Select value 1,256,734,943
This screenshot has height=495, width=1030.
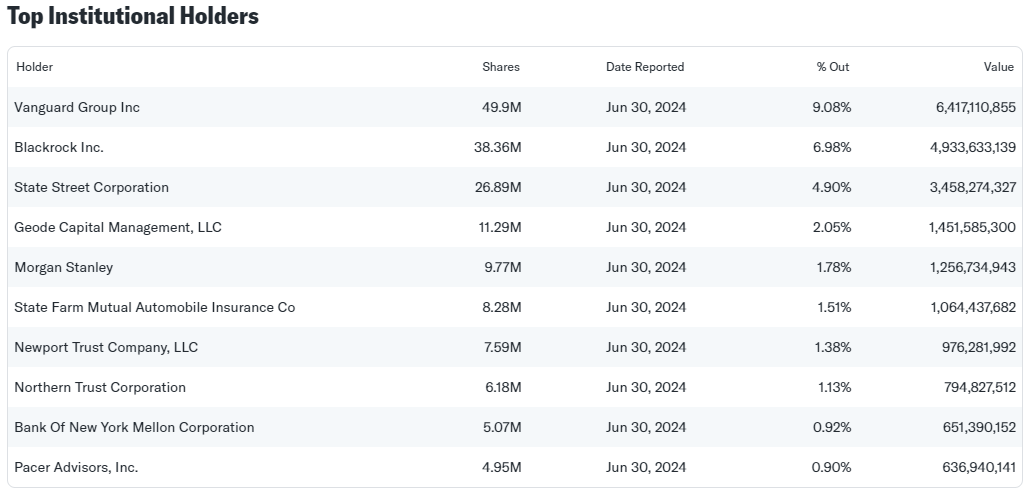[x=973, y=267]
